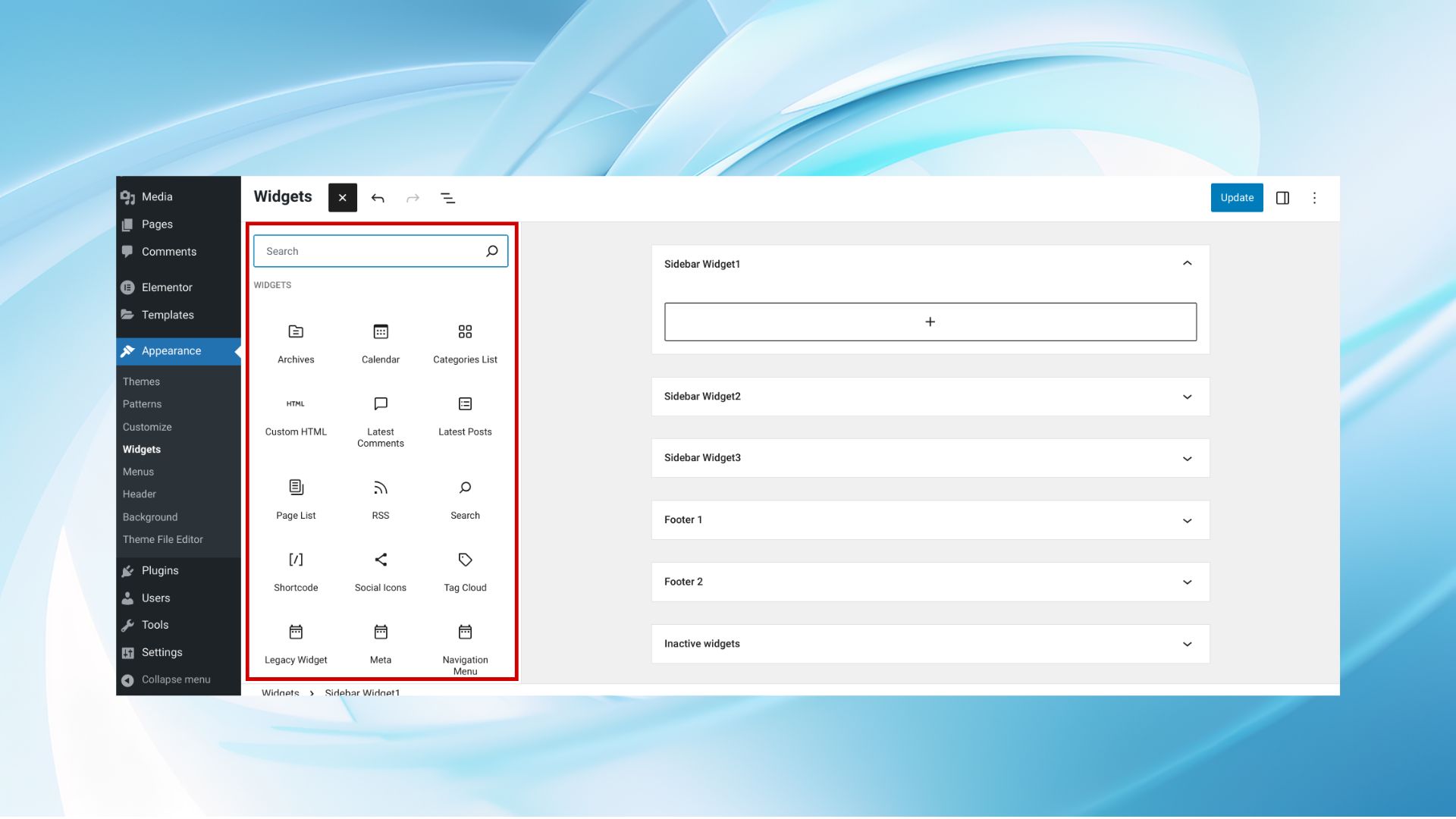Pick the Social Icons widget
This screenshot has width=1456, height=819.
pos(381,571)
